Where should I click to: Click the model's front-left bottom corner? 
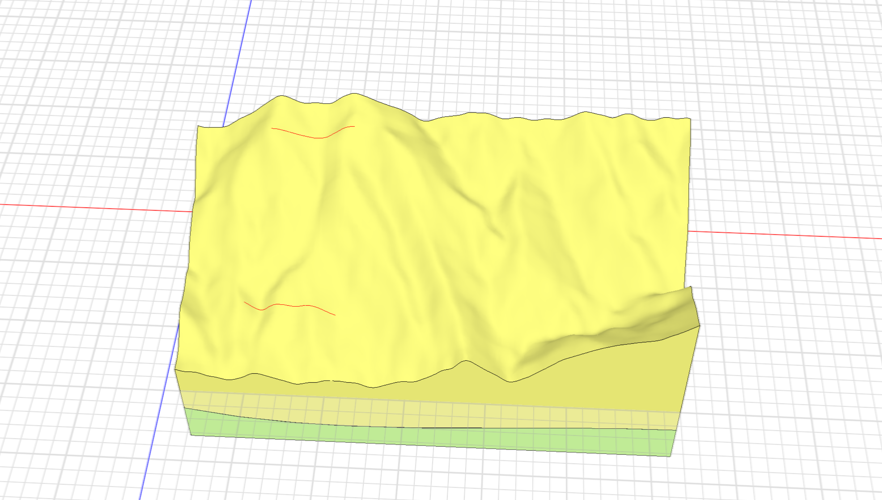coord(190,435)
